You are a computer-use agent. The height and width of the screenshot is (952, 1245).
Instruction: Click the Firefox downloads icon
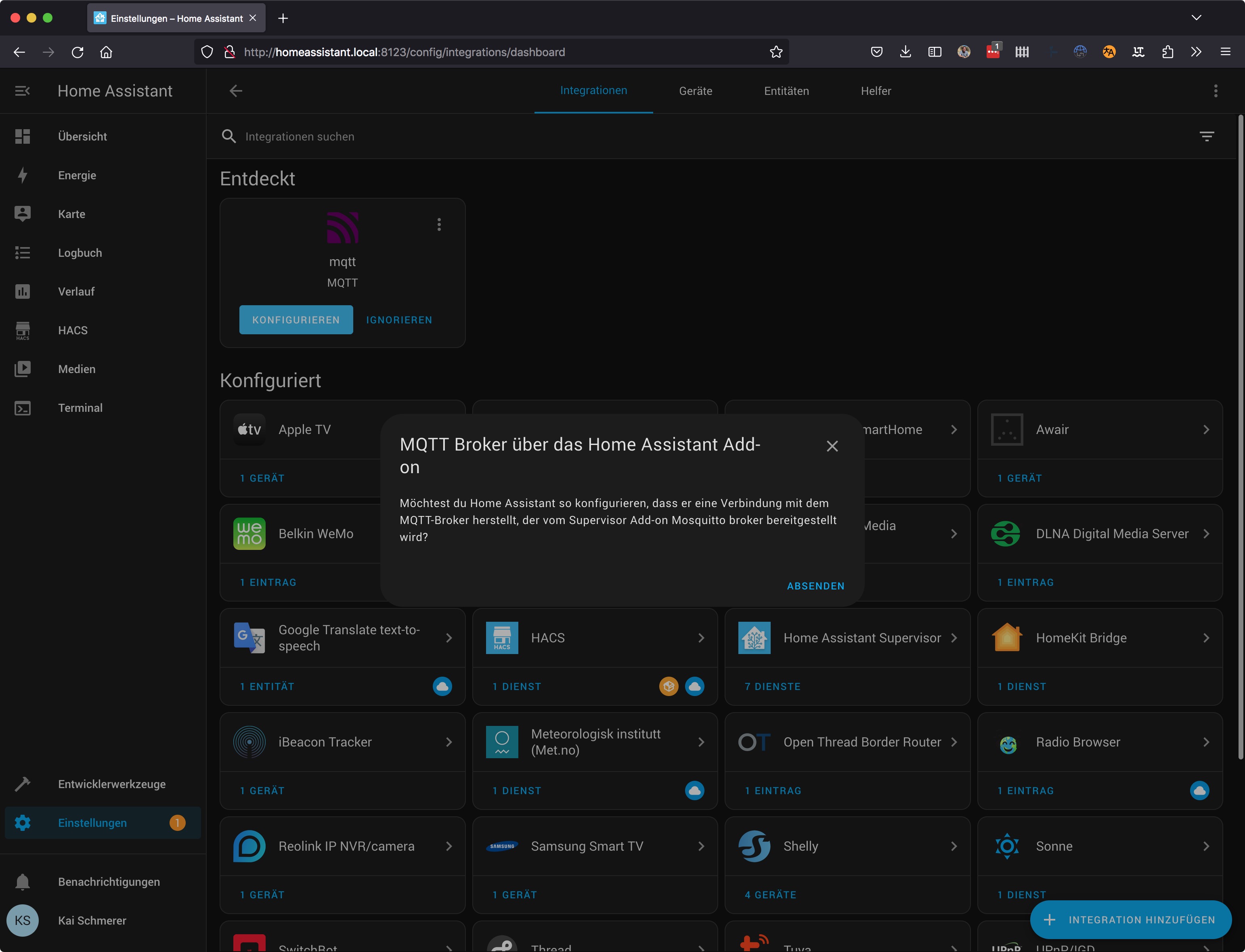pos(905,52)
